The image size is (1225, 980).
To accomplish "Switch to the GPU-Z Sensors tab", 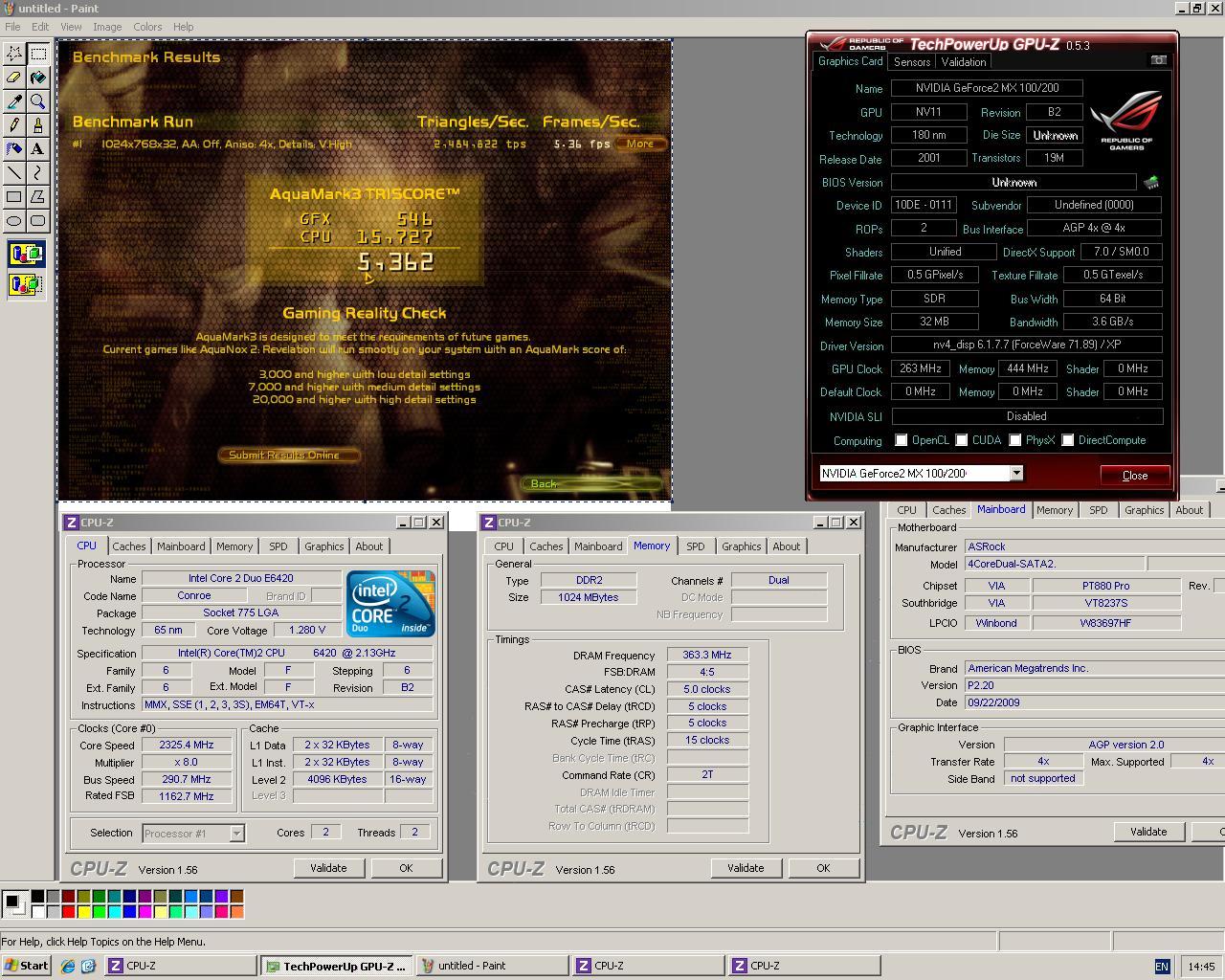I will tap(912, 62).
